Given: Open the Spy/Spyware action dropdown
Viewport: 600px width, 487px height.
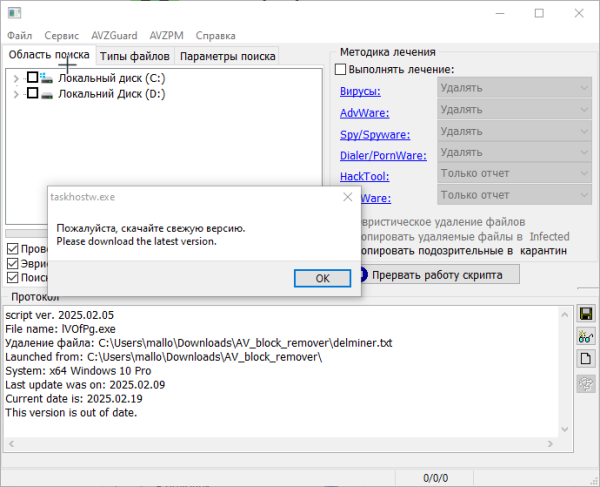Looking at the screenshot, I should coord(514,131).
